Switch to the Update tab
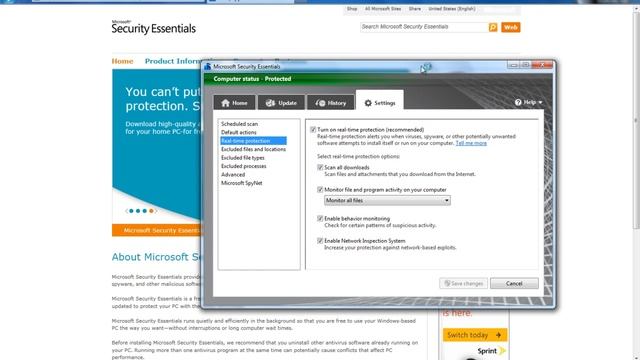 pos(281,102)
